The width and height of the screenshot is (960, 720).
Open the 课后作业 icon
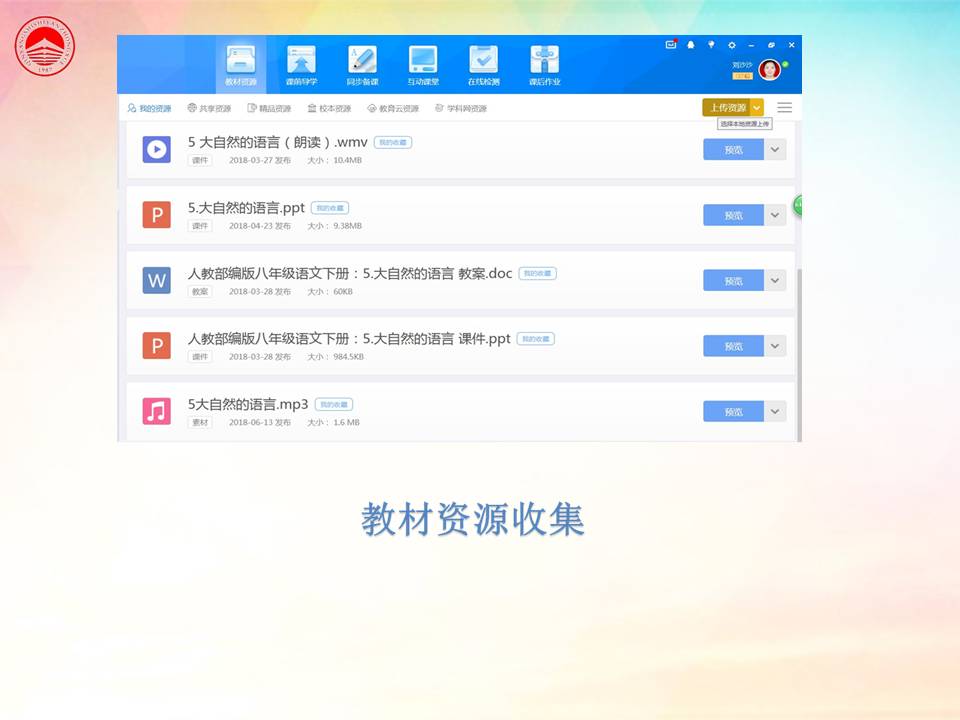(x=544, y=60)
